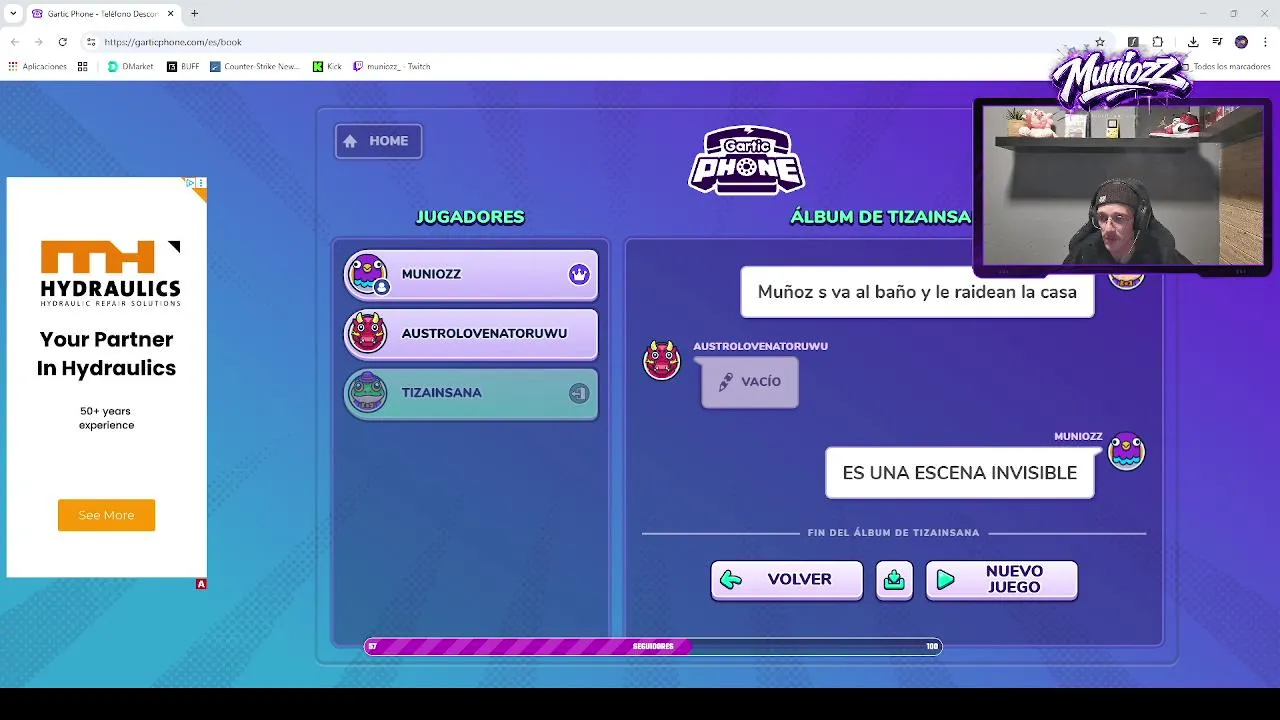This screenshot has height=720, width=1280.
Task: Click the exit door icon on TIZAINSANA row
Action: coord(579,393)
